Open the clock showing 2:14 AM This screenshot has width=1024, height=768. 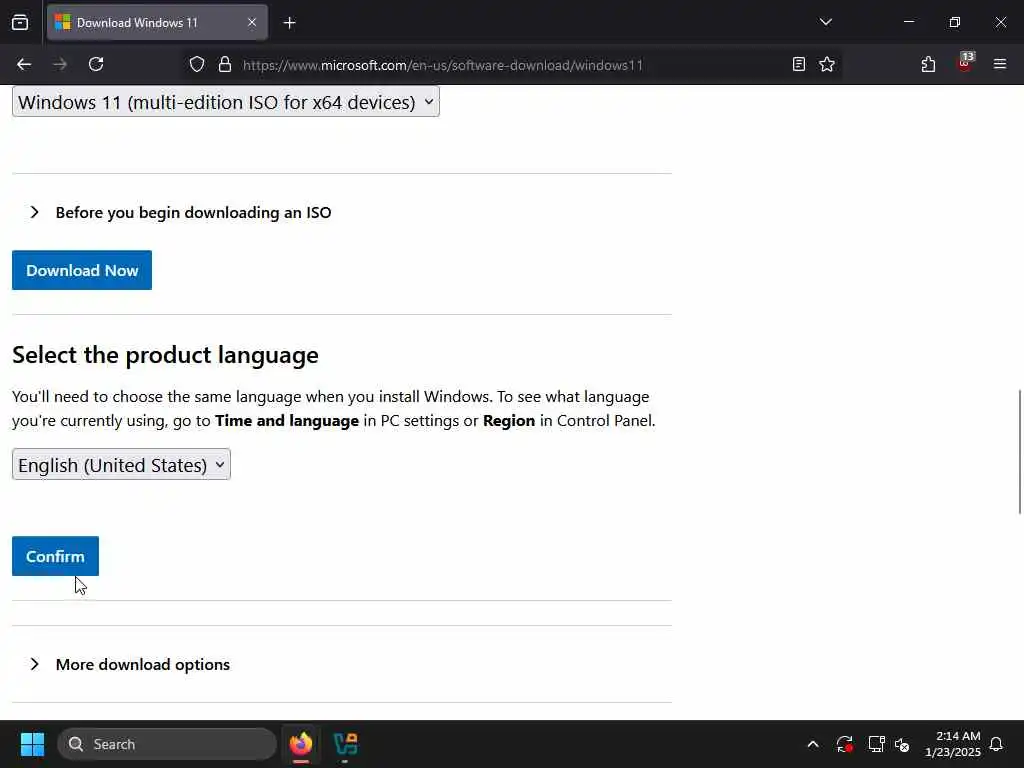pos(952,744)
